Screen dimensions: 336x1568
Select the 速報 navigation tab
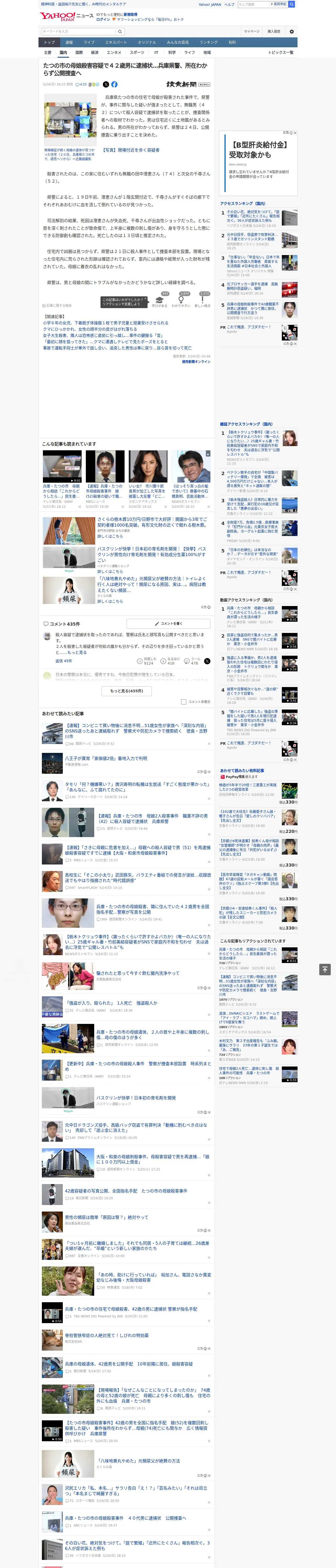click(x=69, y=43)
